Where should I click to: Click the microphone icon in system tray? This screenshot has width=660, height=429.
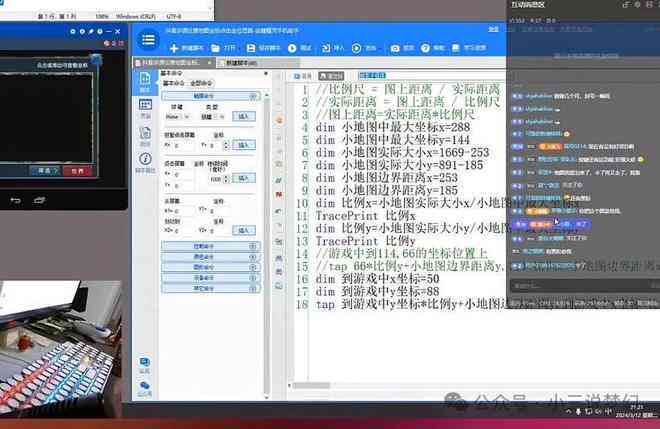click(578, 411)
